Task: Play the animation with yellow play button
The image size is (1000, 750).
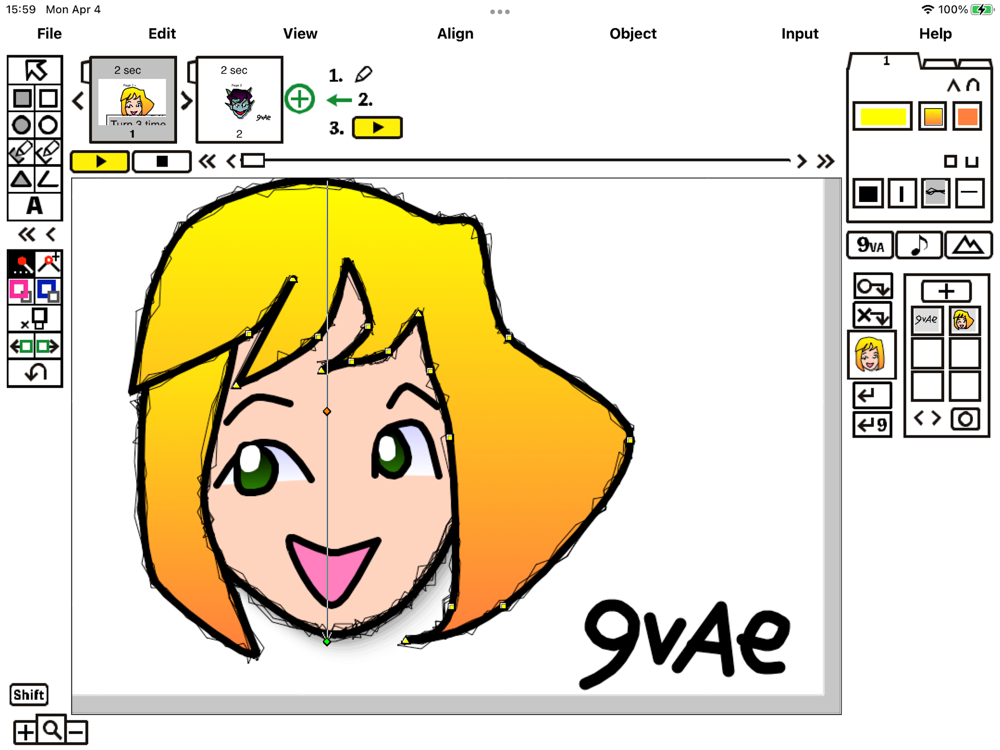Action: [99, 161]
